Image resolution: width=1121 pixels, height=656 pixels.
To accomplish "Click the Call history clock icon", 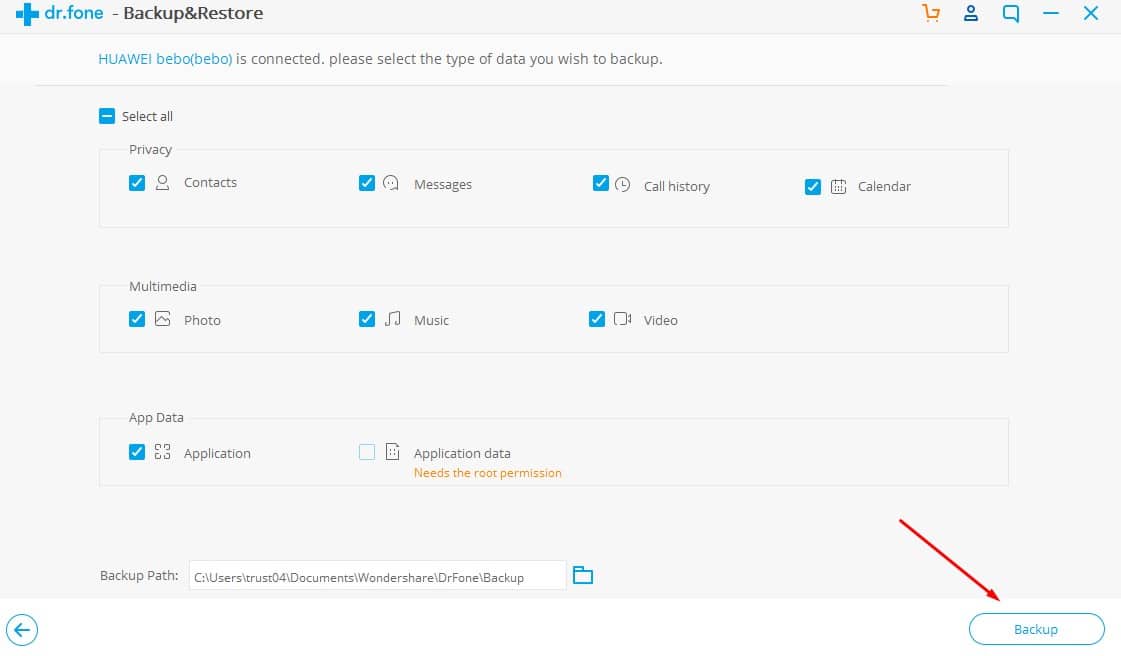I will [x=622, y=185].
